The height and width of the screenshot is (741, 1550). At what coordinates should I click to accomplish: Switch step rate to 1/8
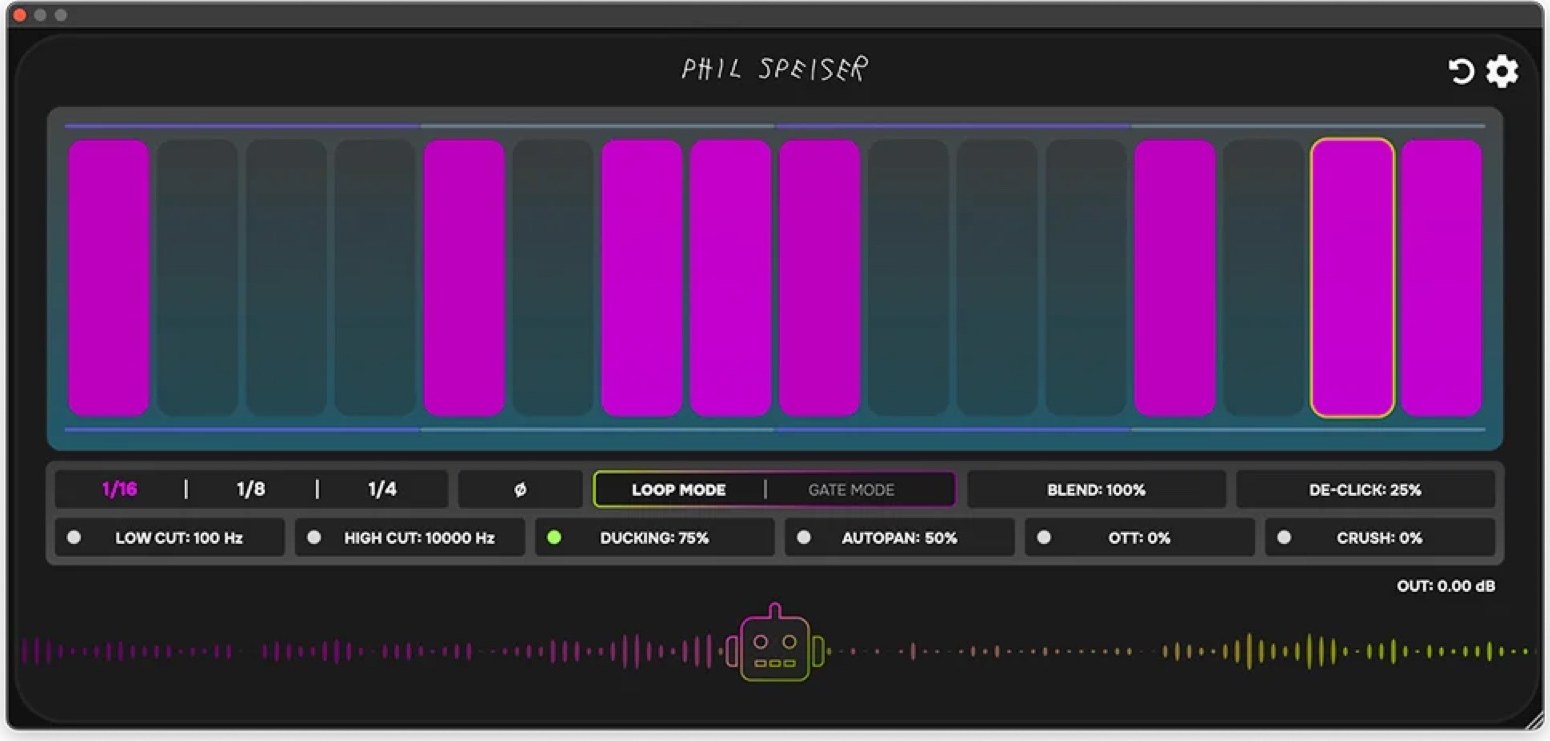251,490
